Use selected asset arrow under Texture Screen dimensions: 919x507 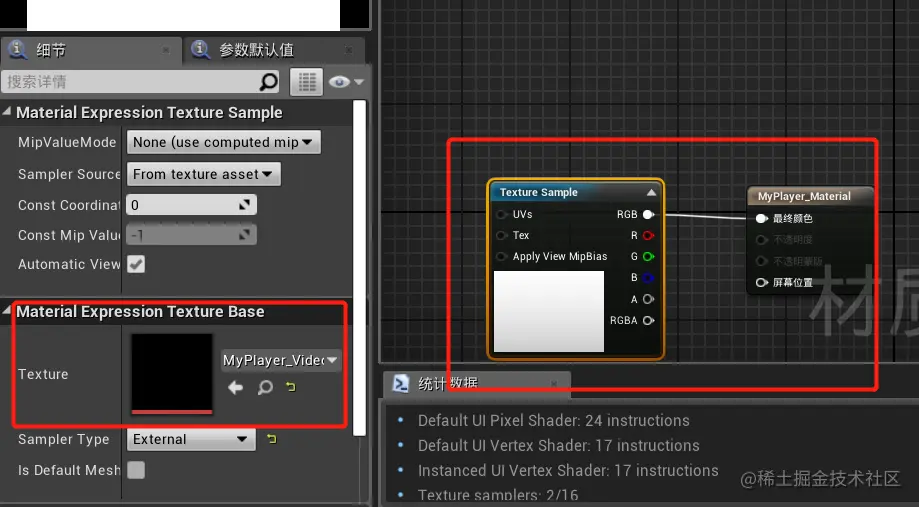click(236, 387)
